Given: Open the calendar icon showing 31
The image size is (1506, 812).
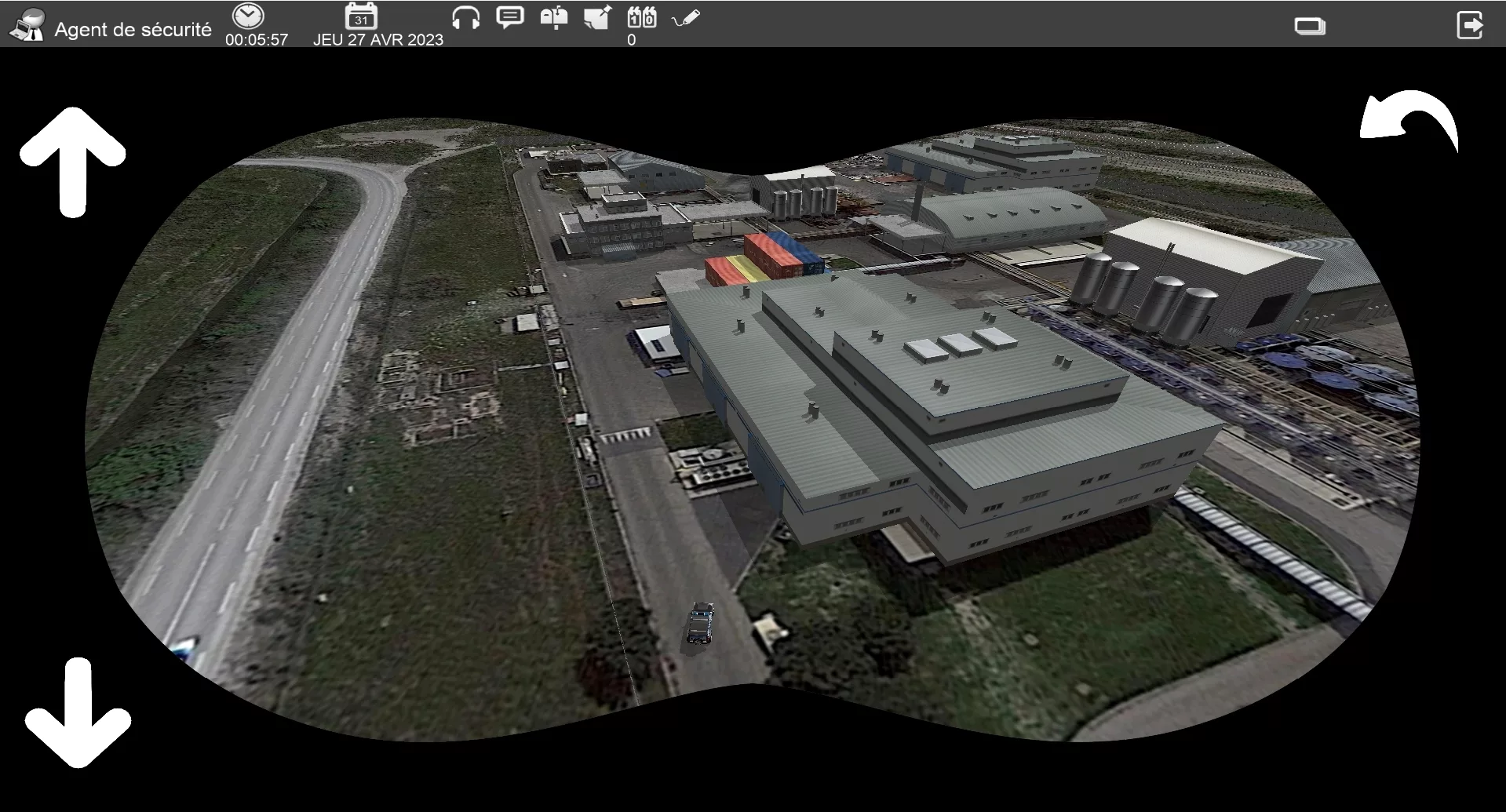Looking at the screenshot, I should 361,16.
